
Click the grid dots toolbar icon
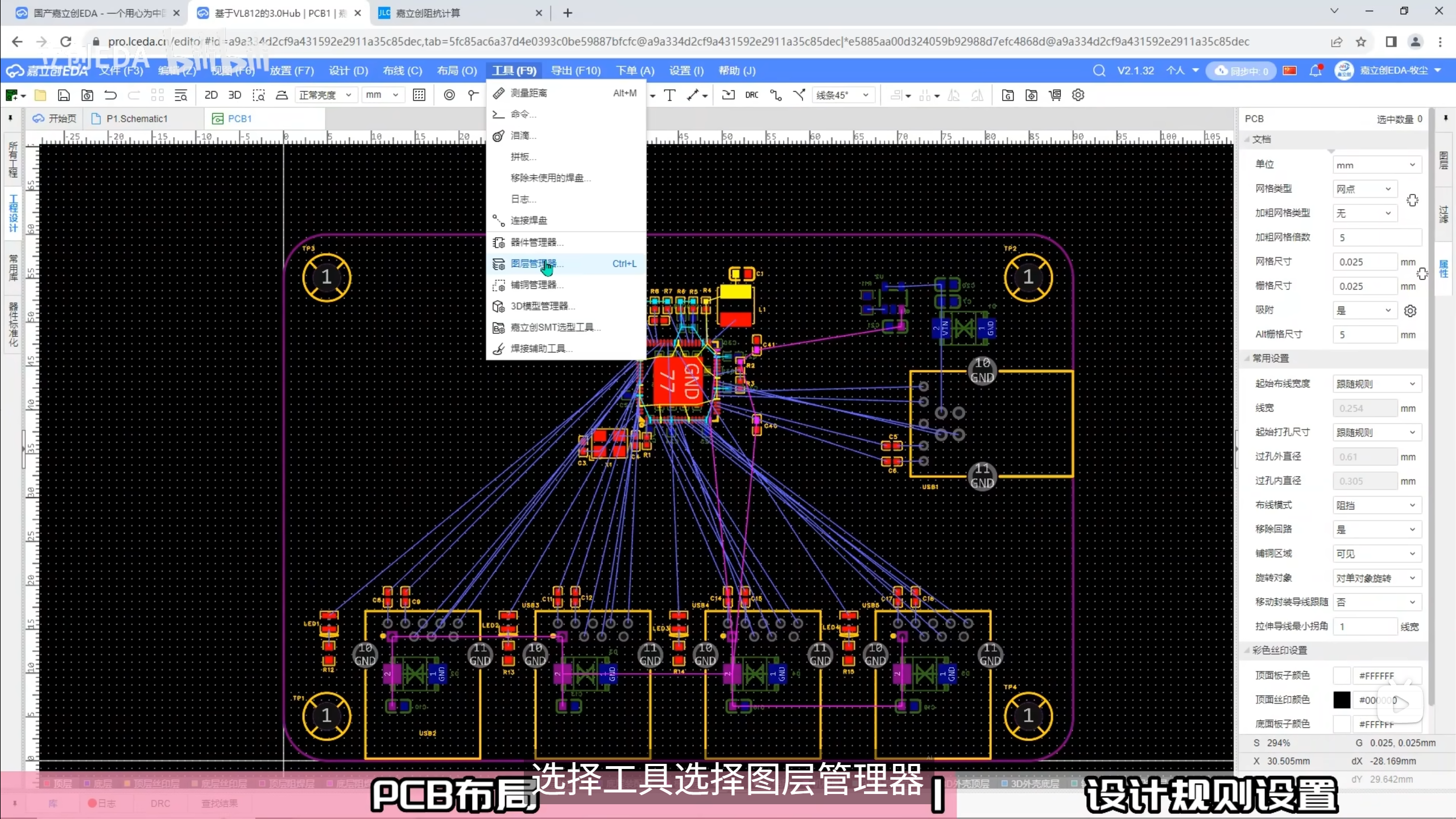pos(419,95)
